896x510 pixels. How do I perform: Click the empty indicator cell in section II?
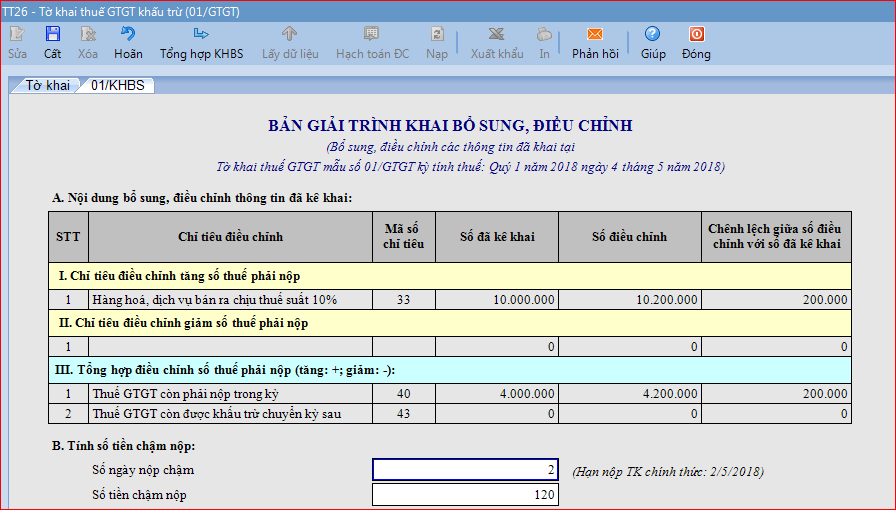230,346
